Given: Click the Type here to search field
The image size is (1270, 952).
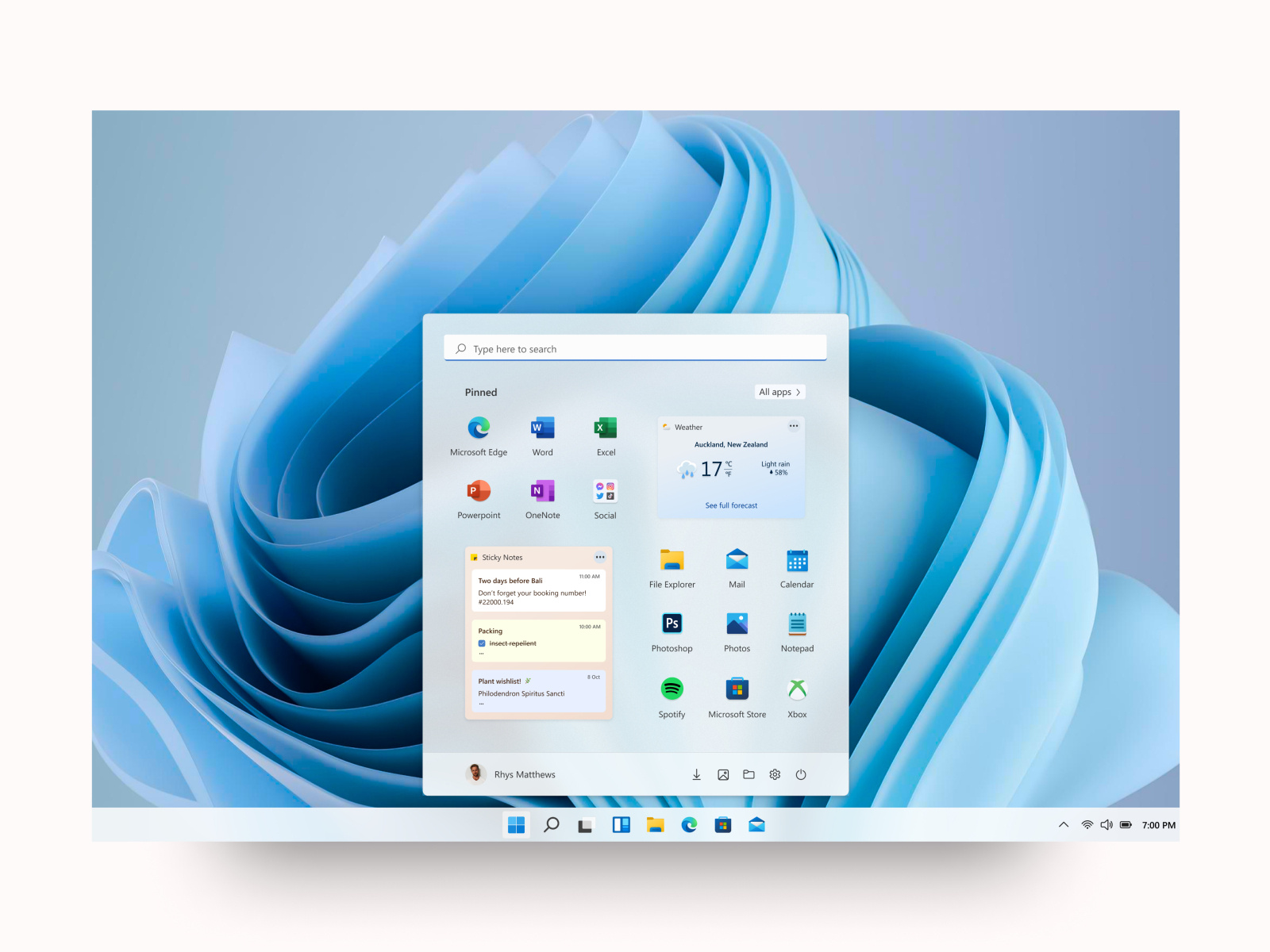Looking at the screenshot, I should pyautogui.click(x=635, y=348).
